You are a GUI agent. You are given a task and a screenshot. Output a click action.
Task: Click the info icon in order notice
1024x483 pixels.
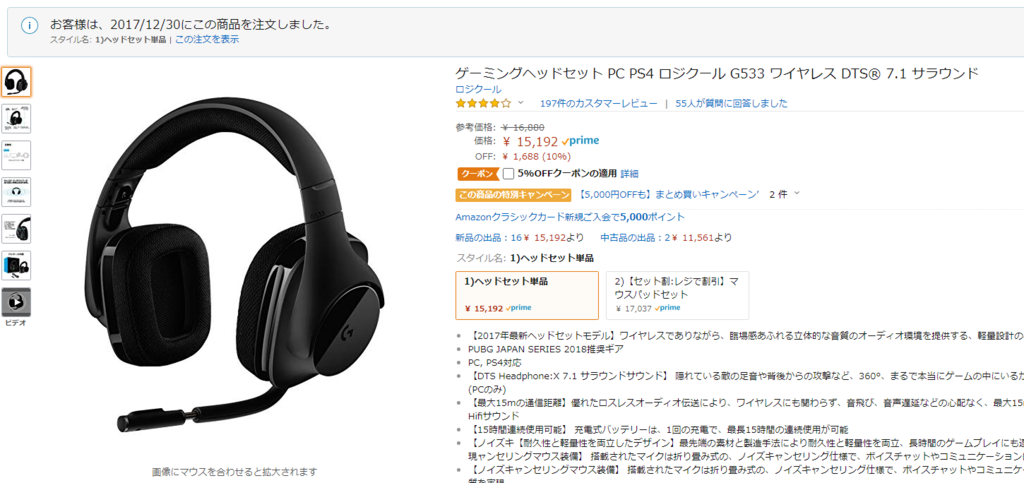29,25
